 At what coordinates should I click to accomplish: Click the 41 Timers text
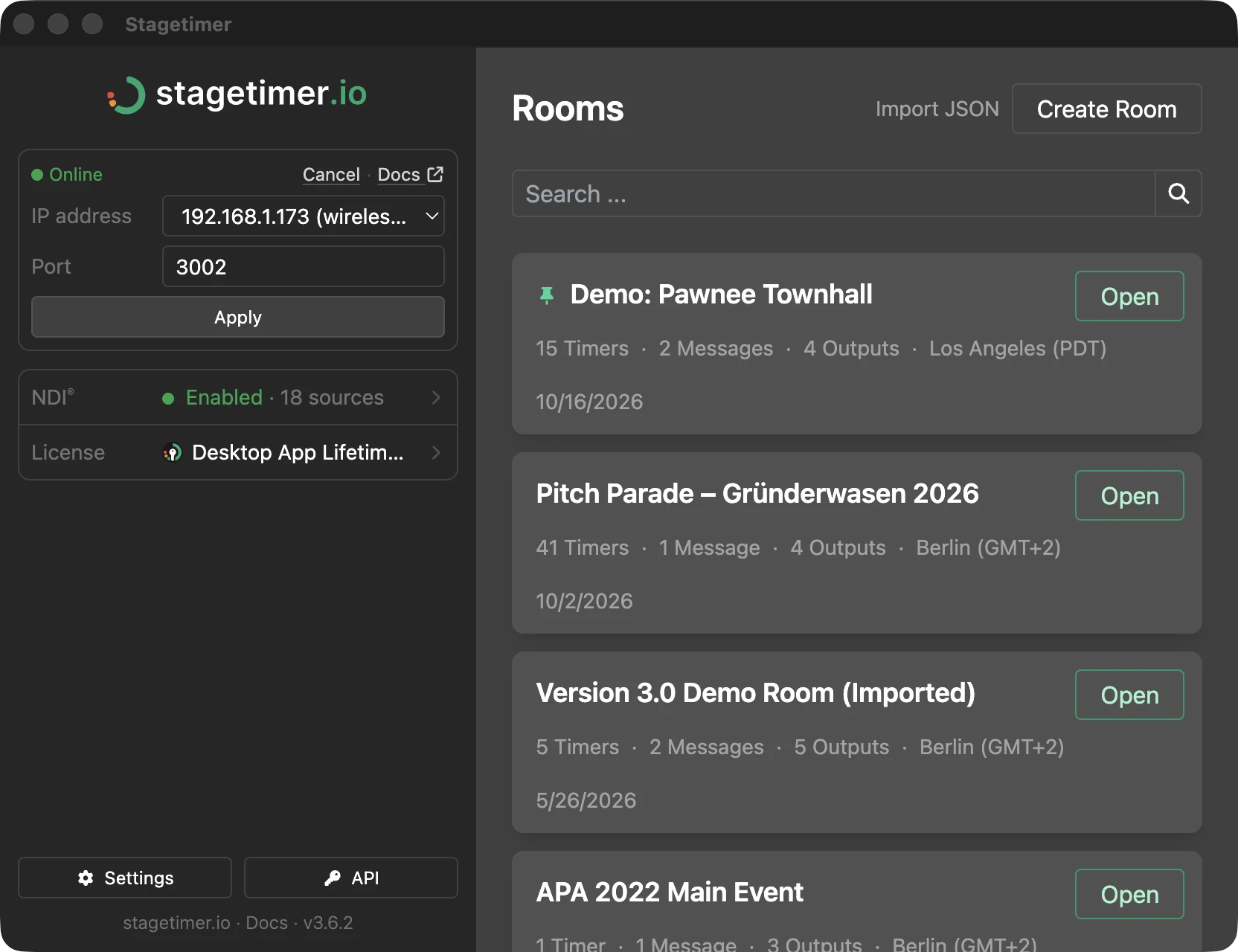point(583,547)
